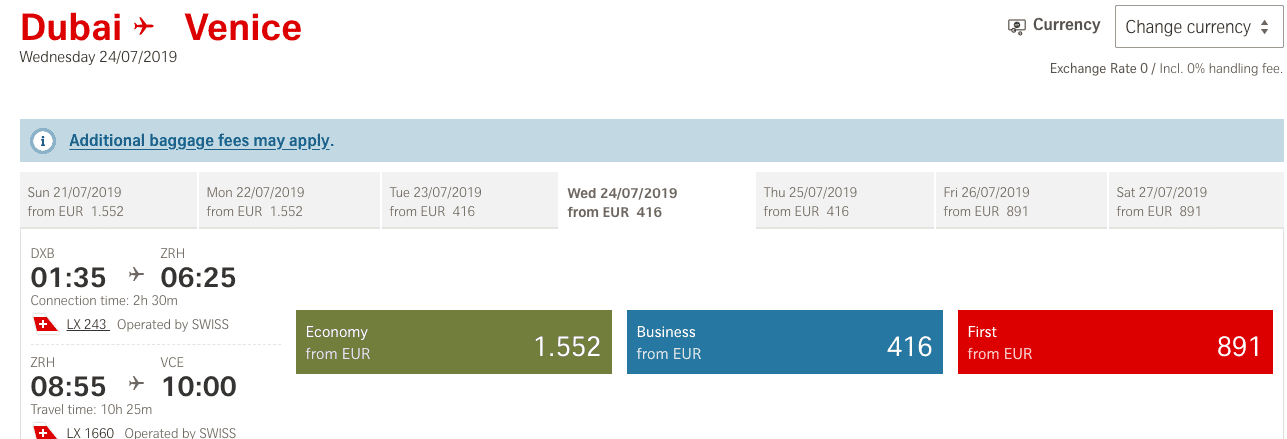The height and width of the screenshot is (439, 1287).
Task: Open the LX 243 flight details link
Action: (x=87, y=324)
